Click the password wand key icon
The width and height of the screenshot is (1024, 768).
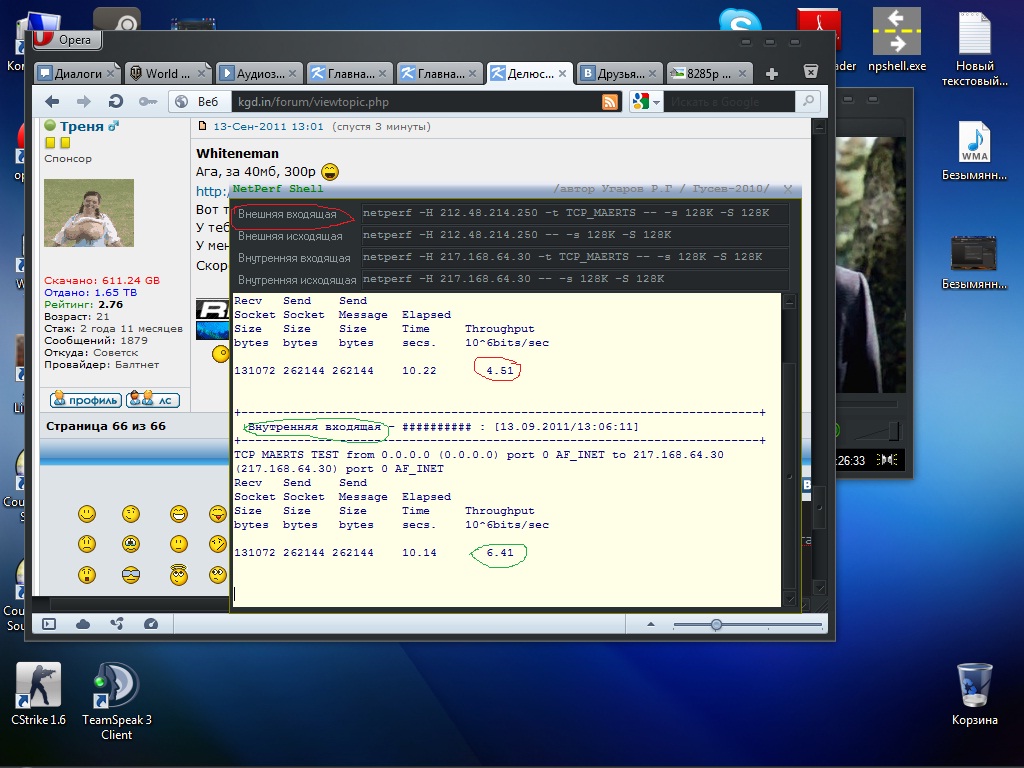pyautogui.click(x=147, y=101)
